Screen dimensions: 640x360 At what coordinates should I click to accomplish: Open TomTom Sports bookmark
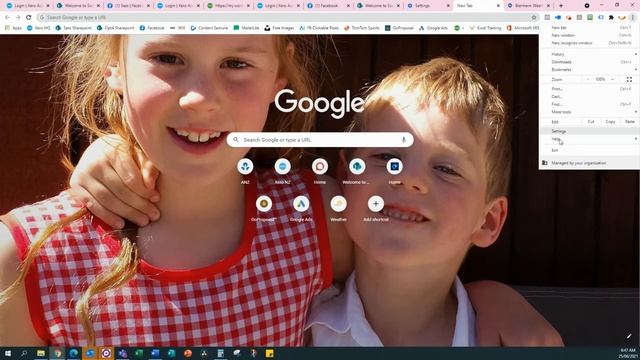(x=362, y=28)
